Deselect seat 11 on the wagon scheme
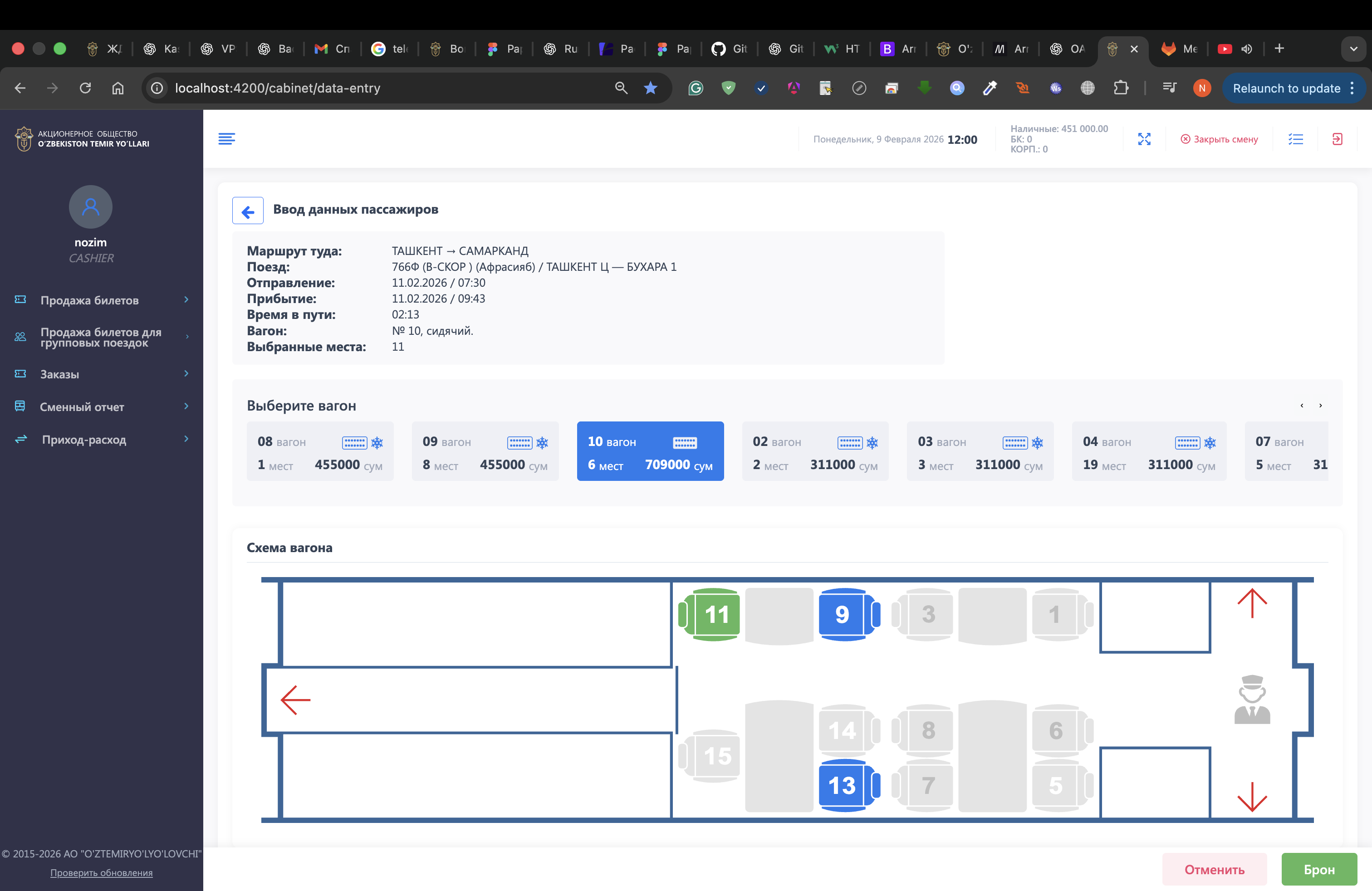The height and width of the screenshot is (891, 1372). [715, 615]
